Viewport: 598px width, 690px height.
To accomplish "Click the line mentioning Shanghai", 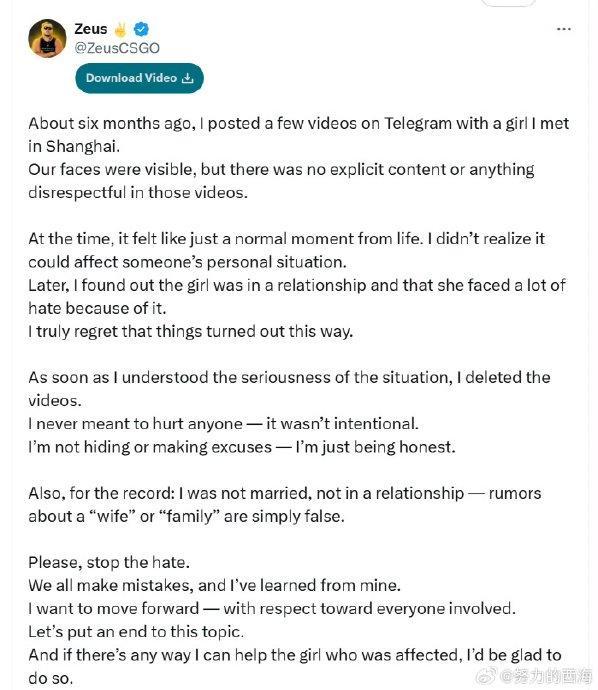I will click(74, 146).
